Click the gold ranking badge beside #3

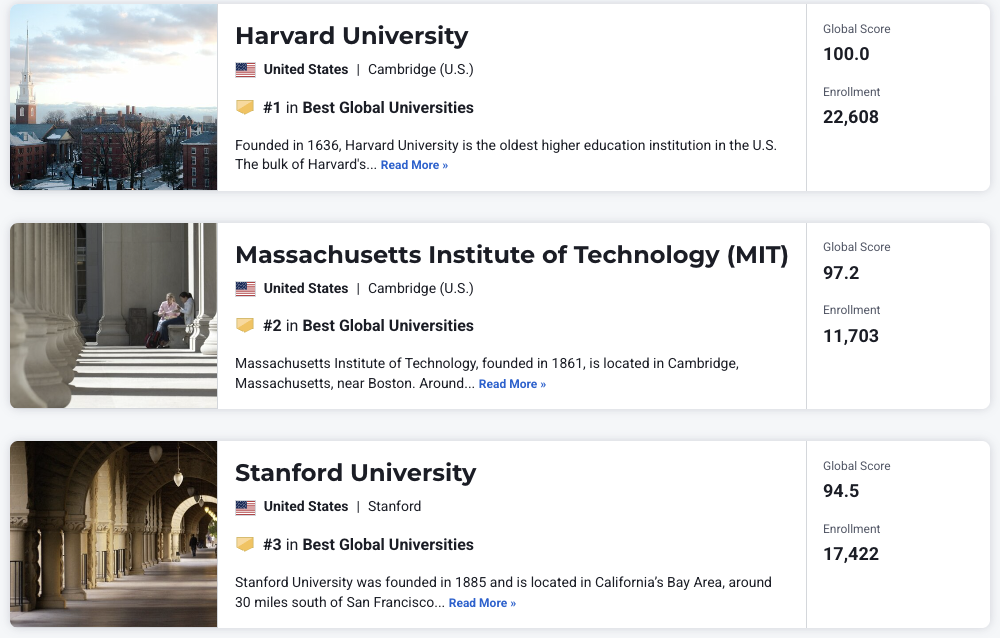point(245,544)
